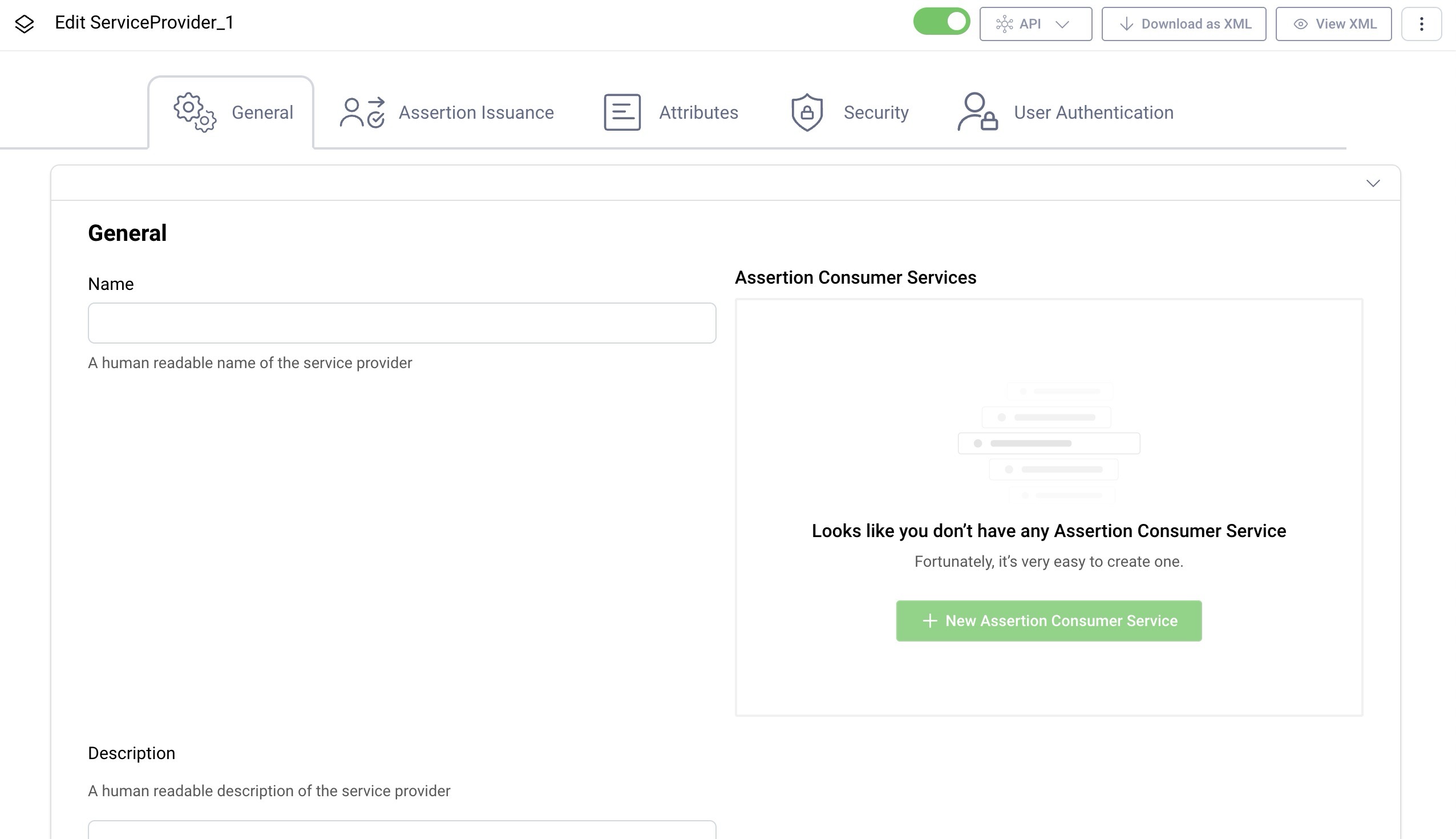Viewport: 1456px width, 839px height.
Task: Click New Assertion Consumer Service button
Action: 1048,620
